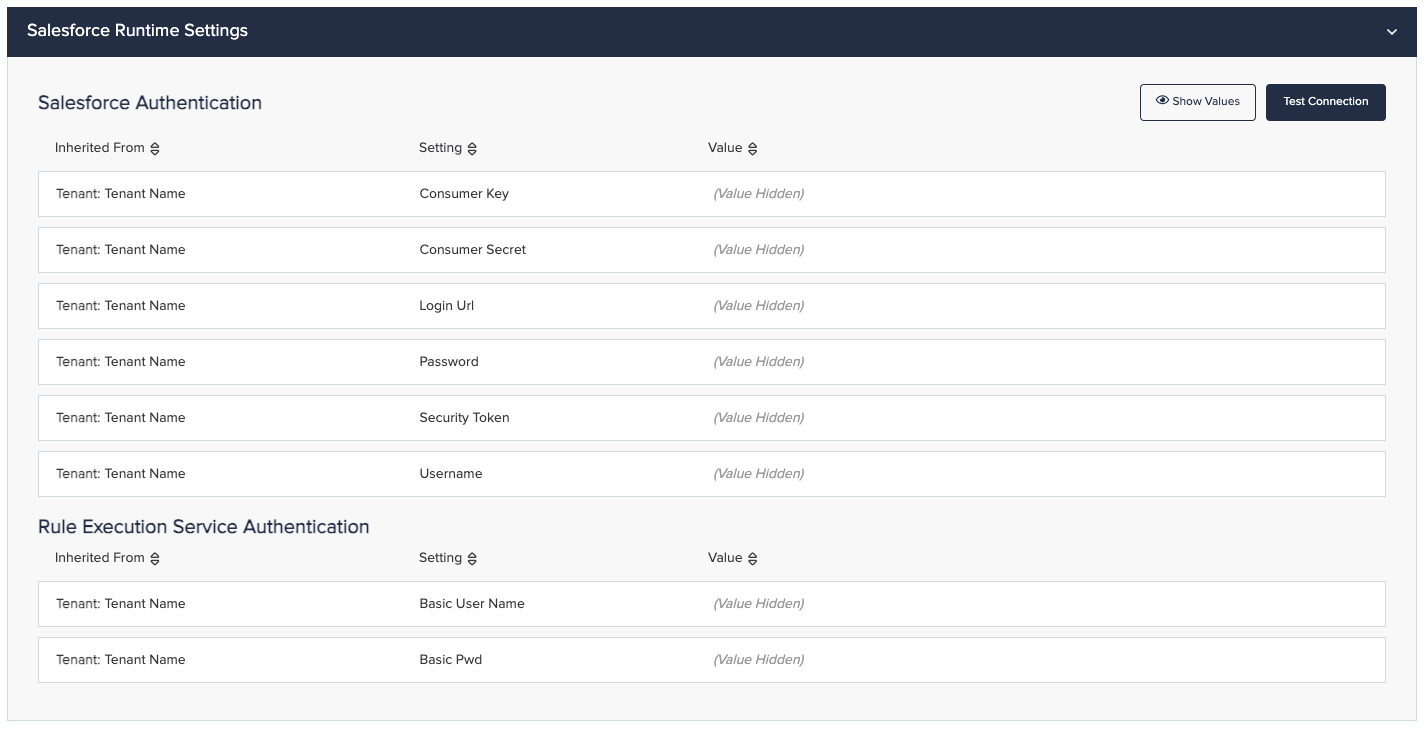Click sort icon beside Salesforce Setting column
Screen dimensions: 1426x731
click(472, 149)
